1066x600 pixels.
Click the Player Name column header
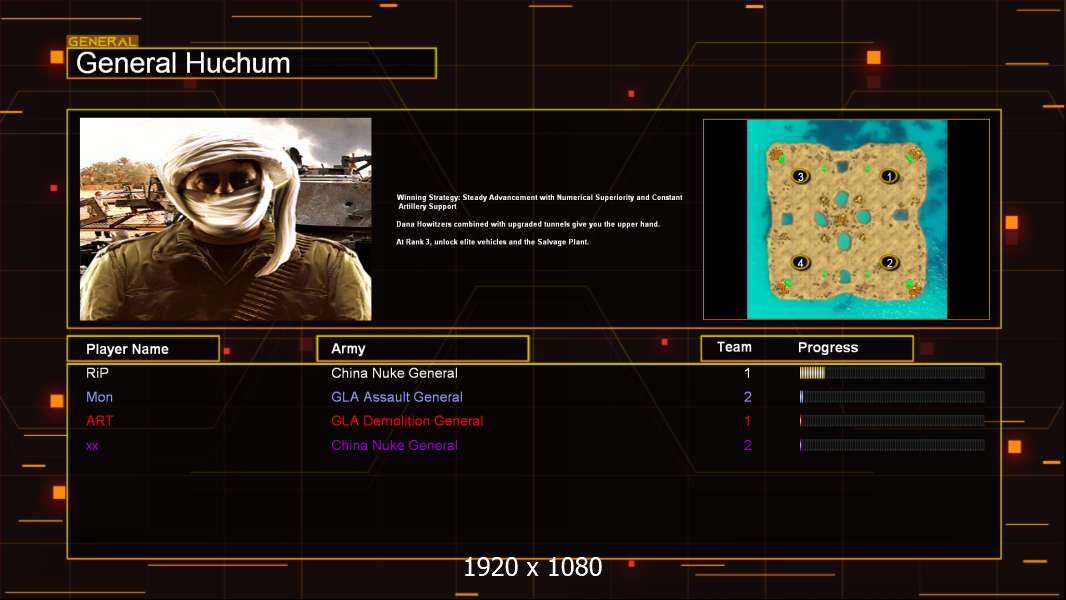[143, 349]
